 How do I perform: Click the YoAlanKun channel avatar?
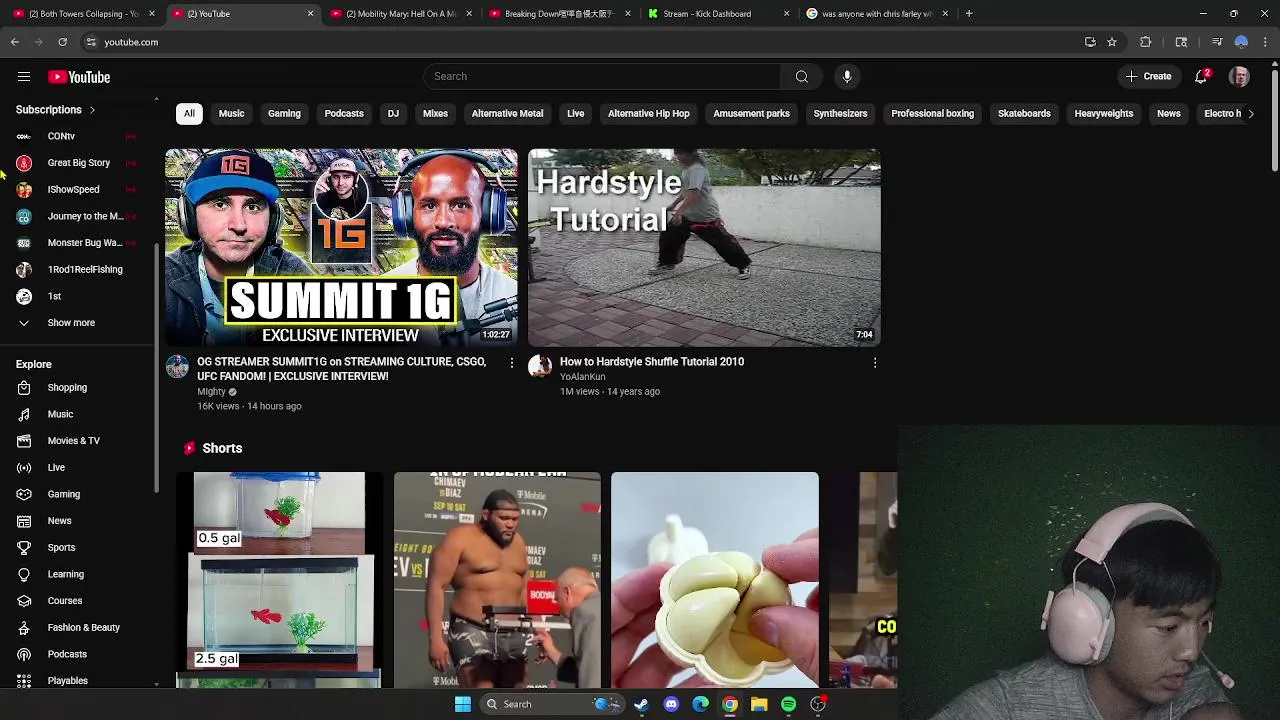click(x=540, y=366)
